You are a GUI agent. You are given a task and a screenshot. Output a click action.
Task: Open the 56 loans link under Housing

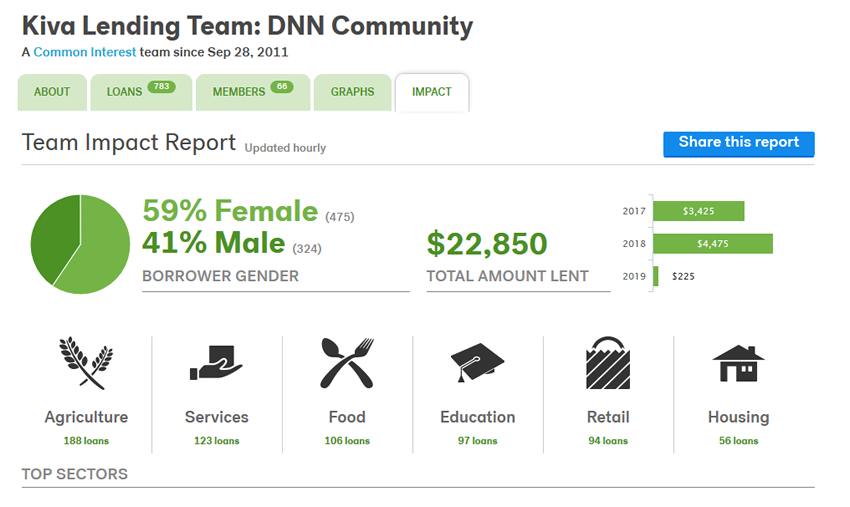click(738, 441)
